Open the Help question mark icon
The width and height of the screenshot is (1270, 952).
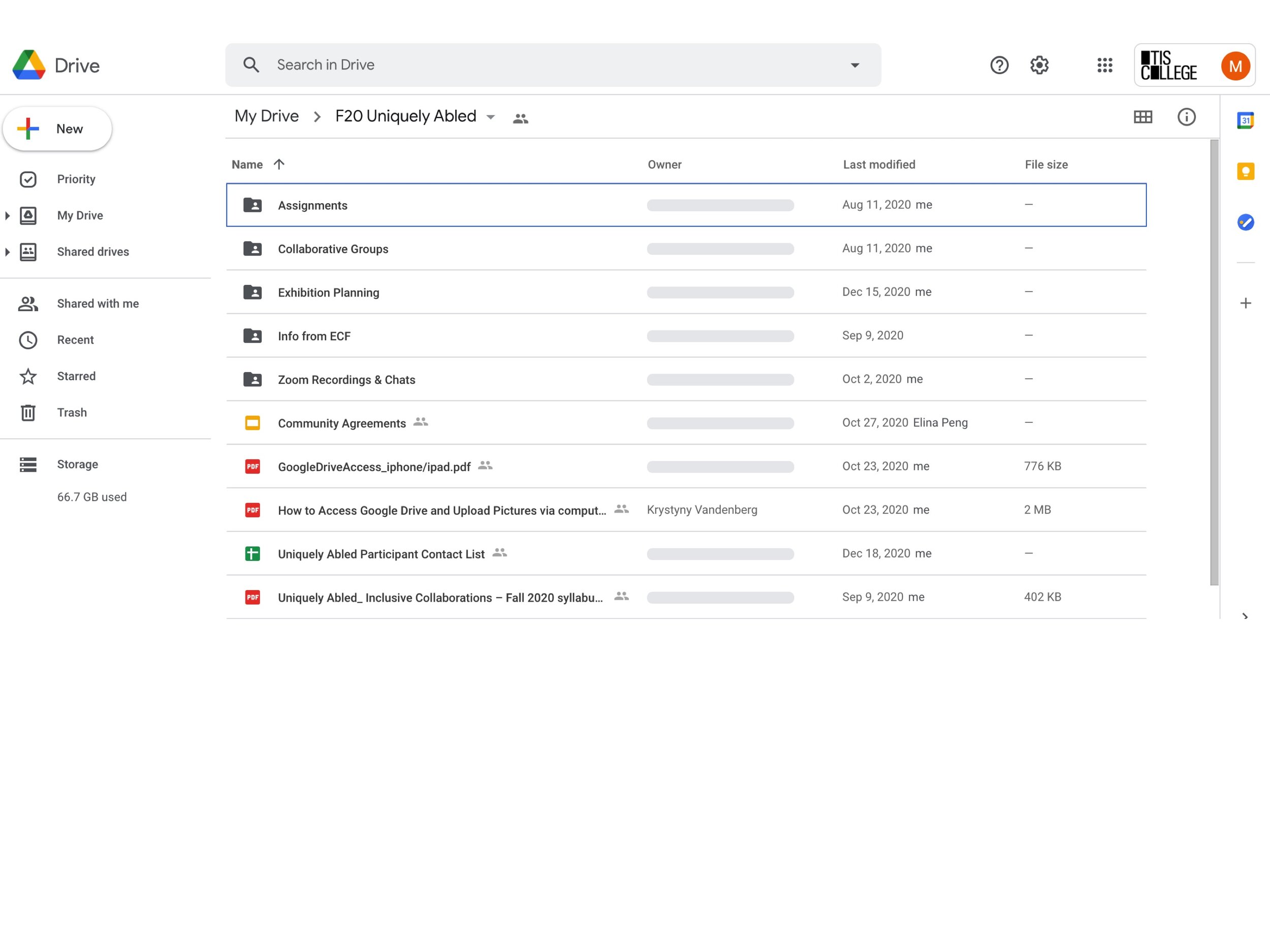click(999, 65)
